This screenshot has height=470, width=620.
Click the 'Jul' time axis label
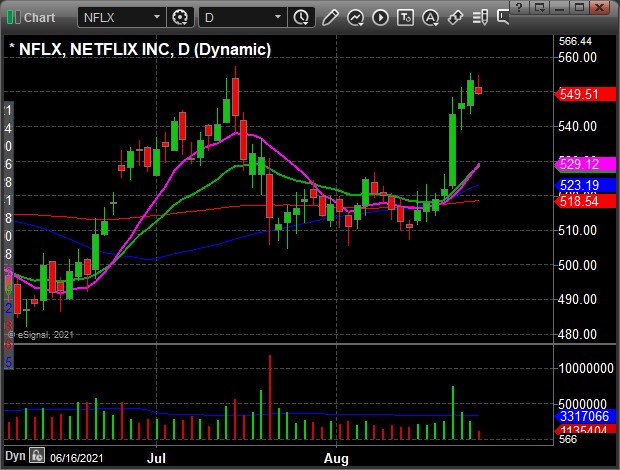156,458
